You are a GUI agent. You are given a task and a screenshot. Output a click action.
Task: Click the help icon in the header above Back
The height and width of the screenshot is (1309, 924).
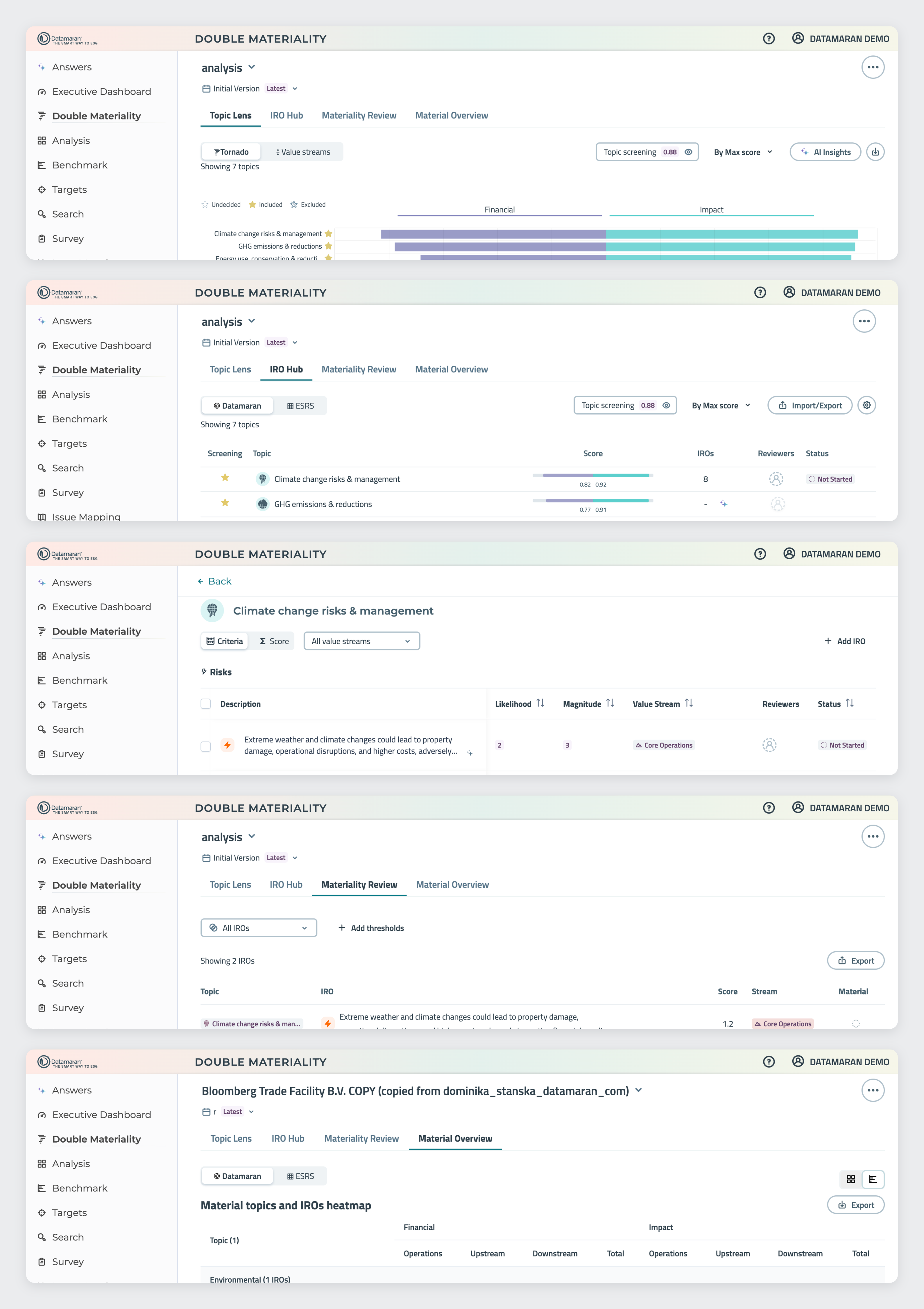(x=760, y=554)
